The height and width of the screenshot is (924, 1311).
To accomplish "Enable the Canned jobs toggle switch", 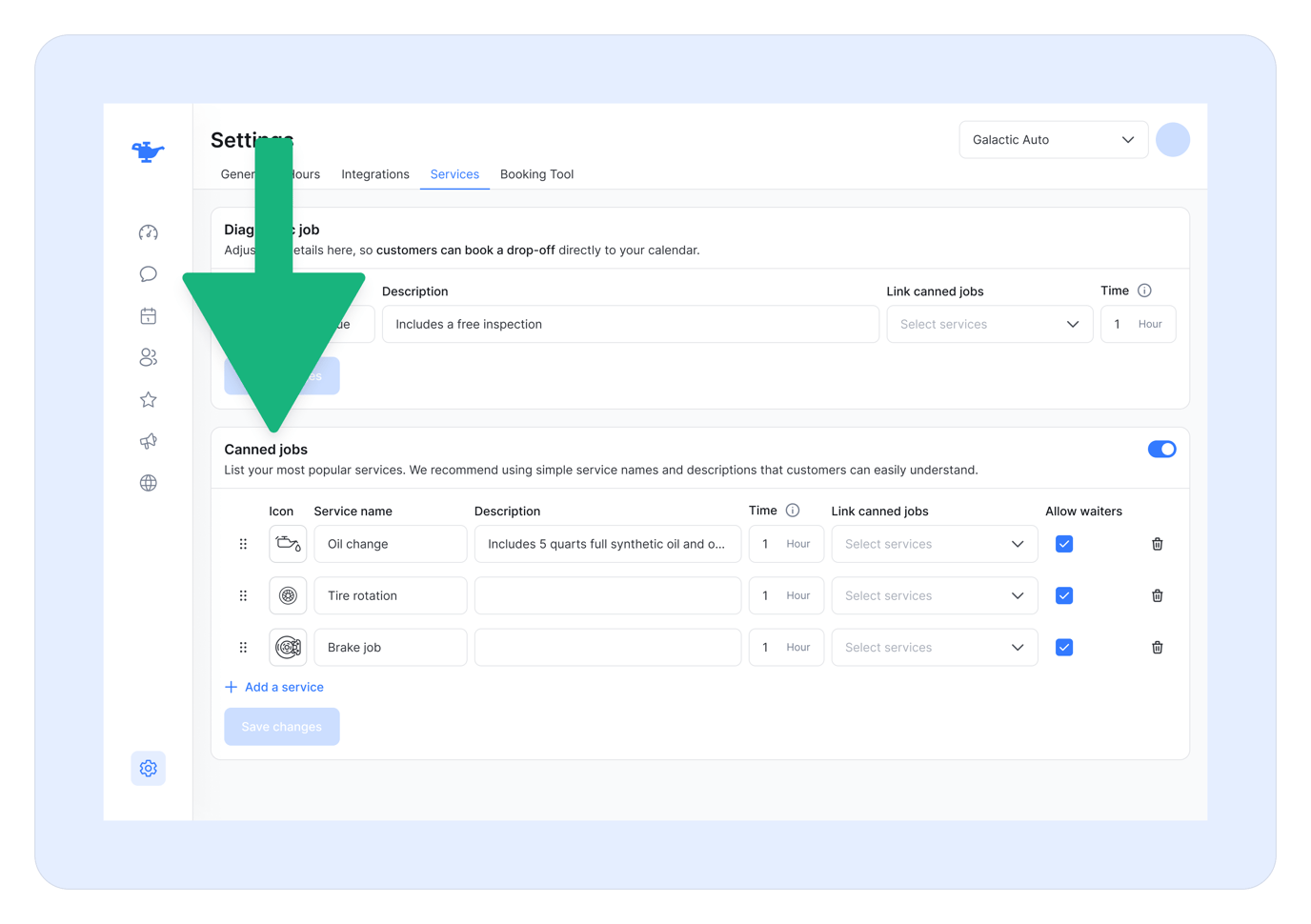I will [x=1161, y=449].
